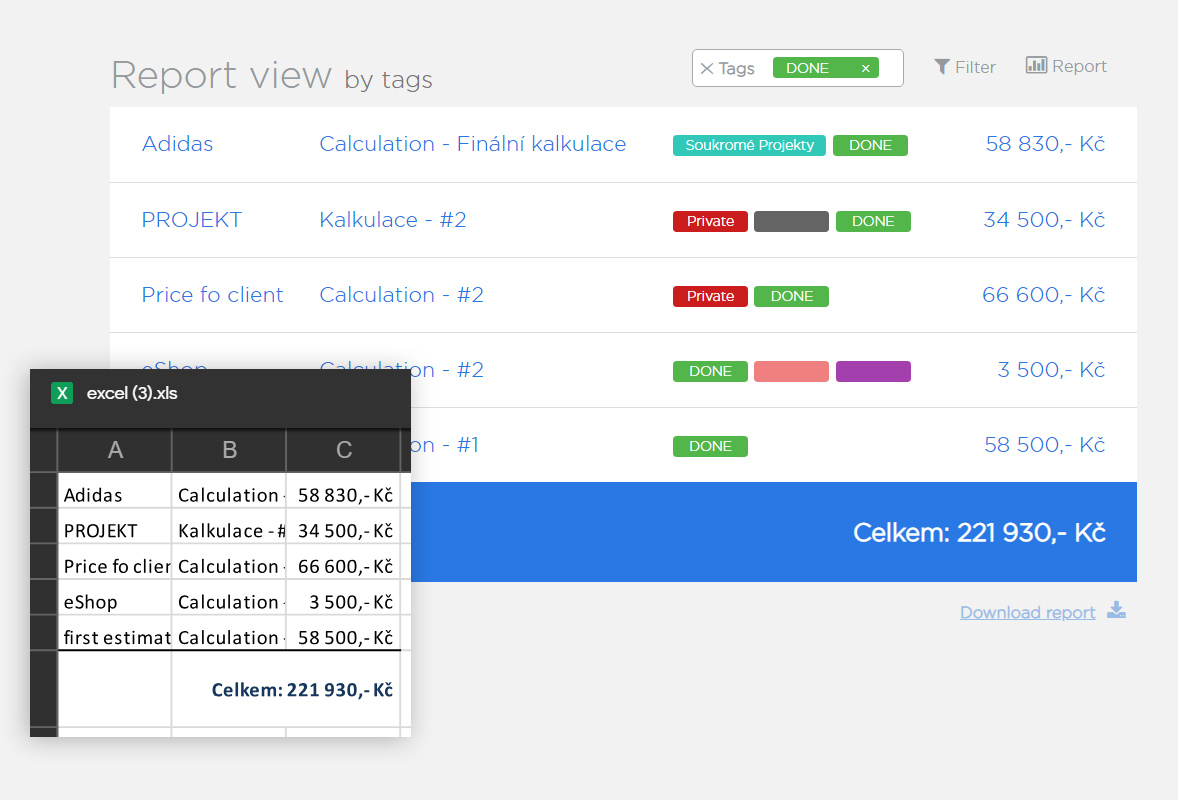Select Price fo clier cell in Excel
This screenshot has width=1178, height=800.
click(x=115, y=562)
